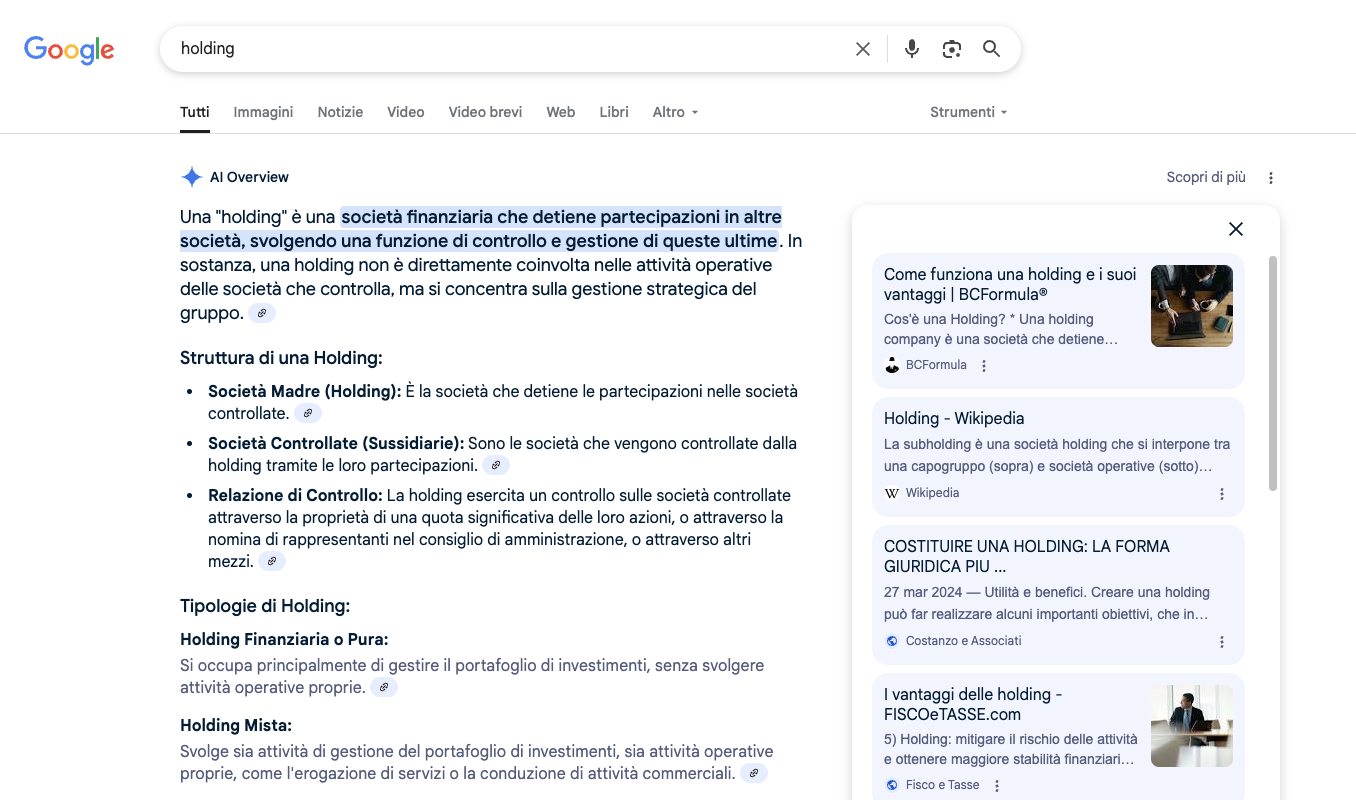Open three-dot menu for BCFormula source
This screenshot has height=800, width=1356.
pos(984,366)
